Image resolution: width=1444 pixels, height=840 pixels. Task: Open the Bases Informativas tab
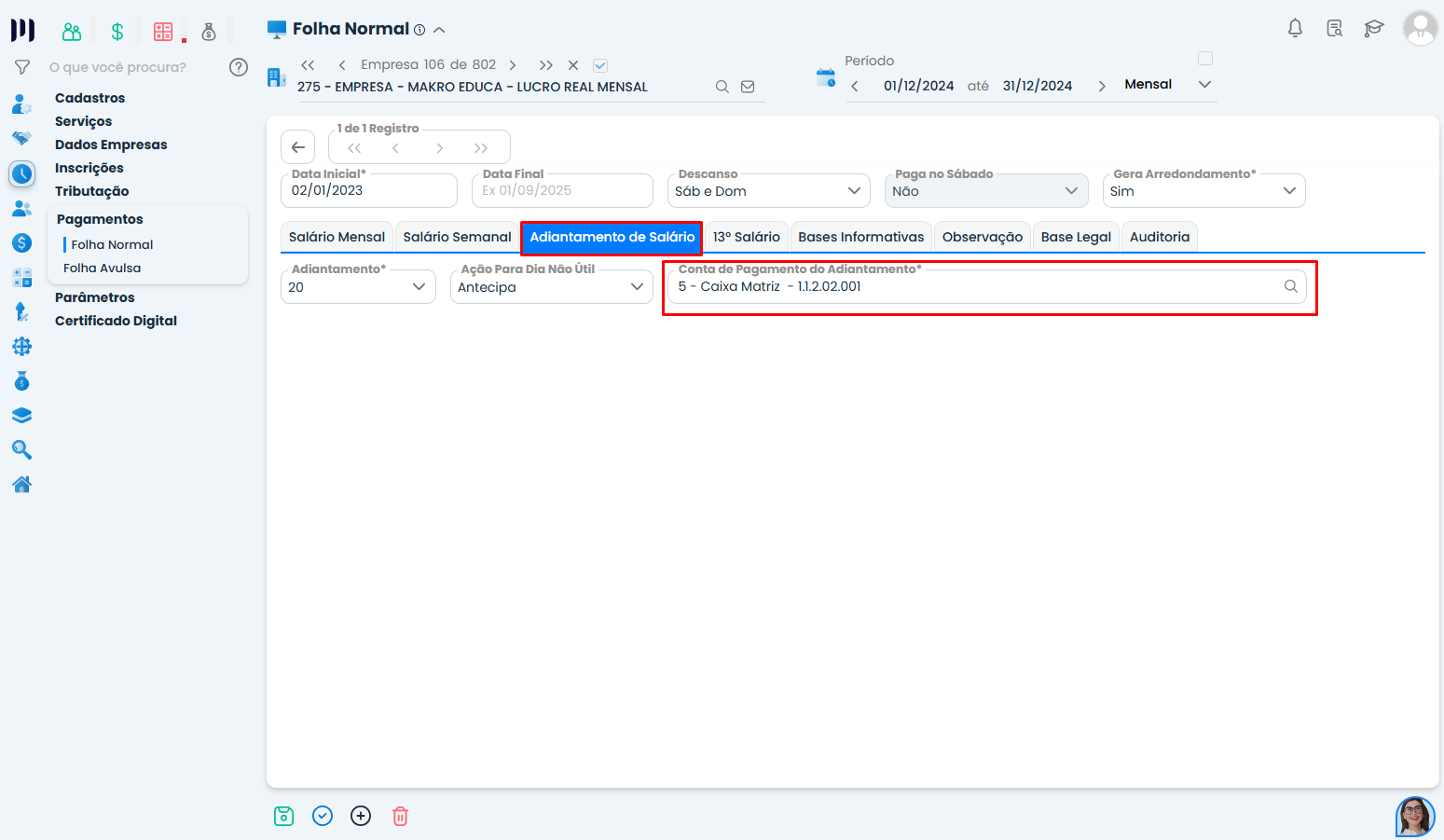(x=860, y=237)
